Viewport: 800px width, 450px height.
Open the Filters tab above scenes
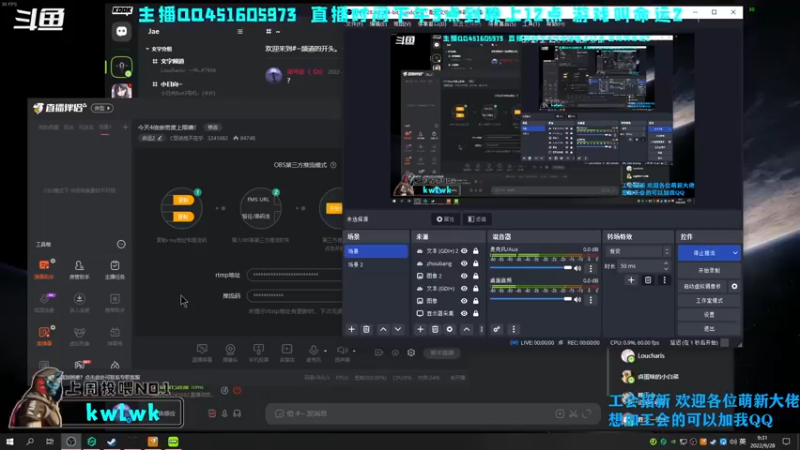(478, 219)
